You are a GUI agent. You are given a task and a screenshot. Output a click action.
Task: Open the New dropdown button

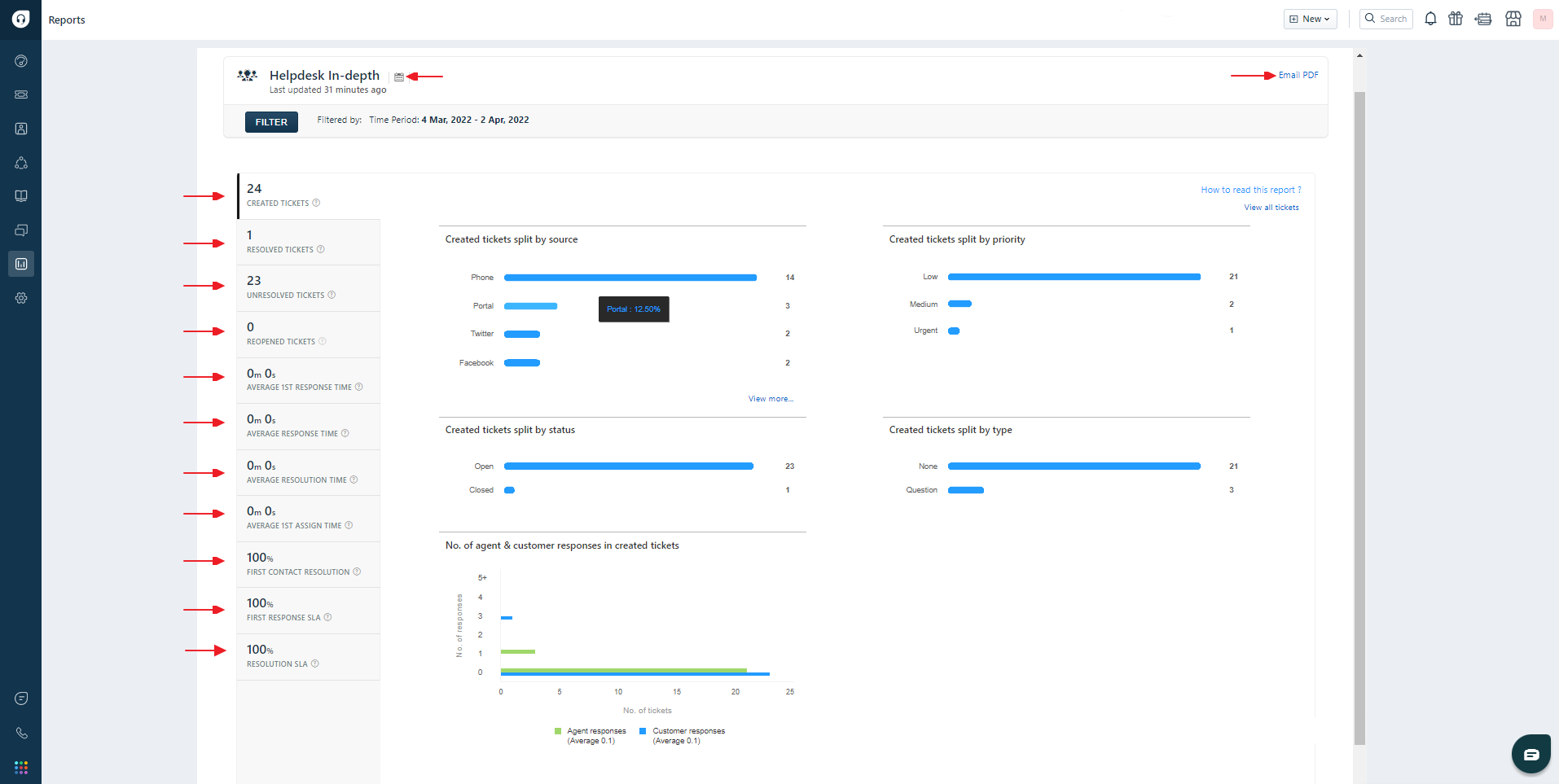point(1311,19)
